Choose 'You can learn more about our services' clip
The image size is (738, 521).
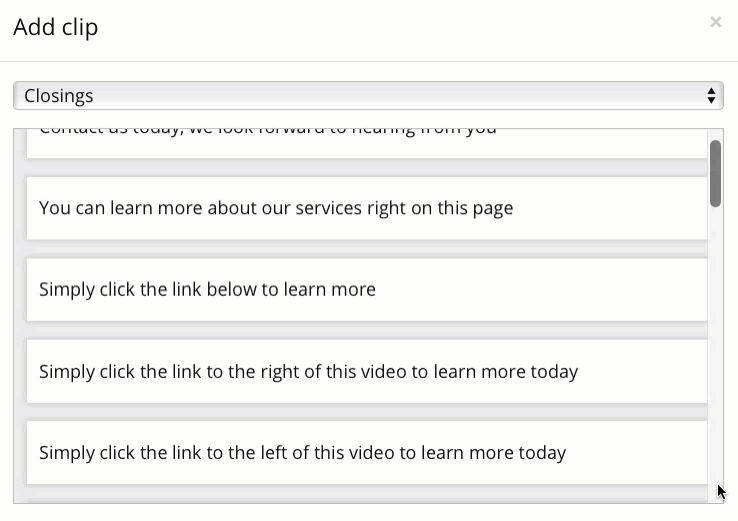[x=367, y=208]
